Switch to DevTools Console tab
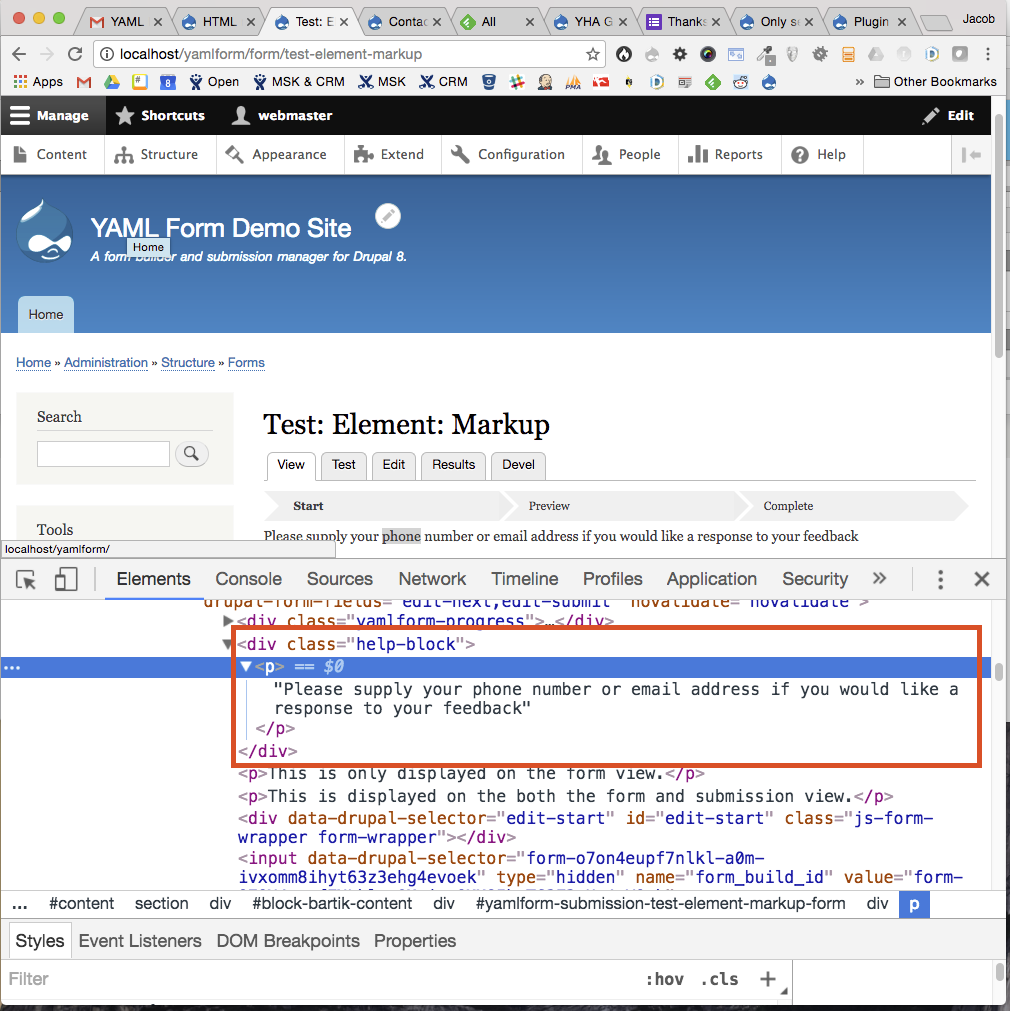Viewport: 1010px width, 1011px height. pyautogui.click(x=248, y=579)
